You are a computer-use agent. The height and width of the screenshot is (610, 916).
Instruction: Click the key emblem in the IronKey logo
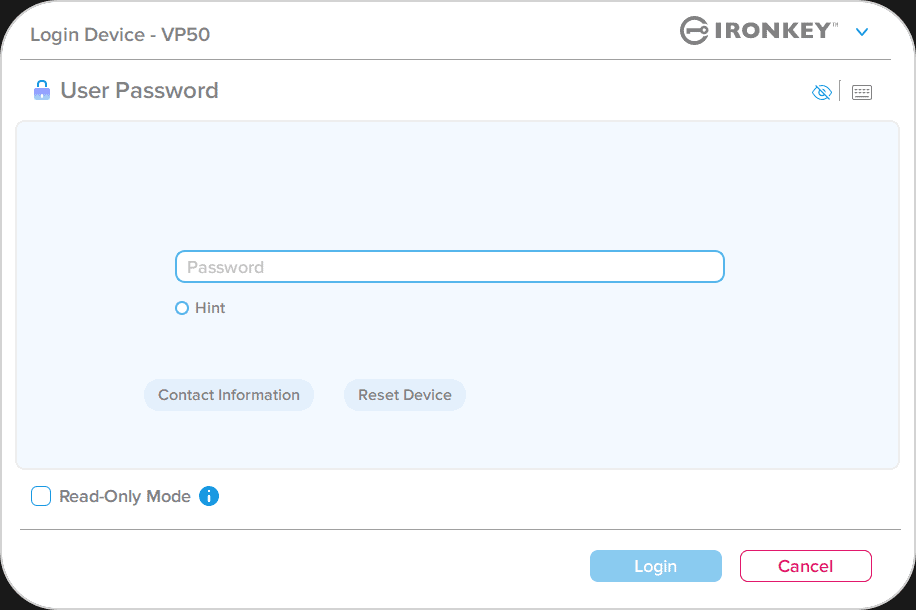coord(693,31)
